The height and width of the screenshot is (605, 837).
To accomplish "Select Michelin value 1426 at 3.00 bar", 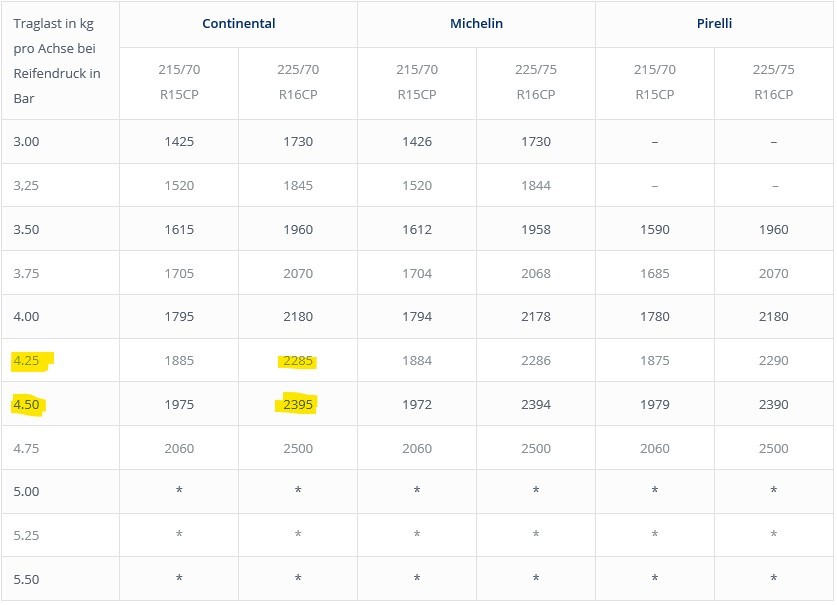I will coord(417,142).
